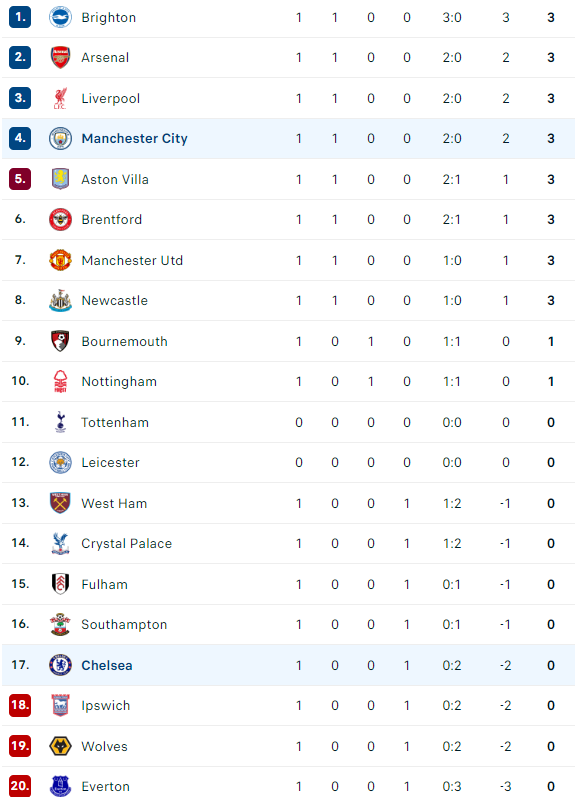Click the Brentford bee crest
This screenshot has width=575, height=797.
pyautogui.click(x=60, y=220)
